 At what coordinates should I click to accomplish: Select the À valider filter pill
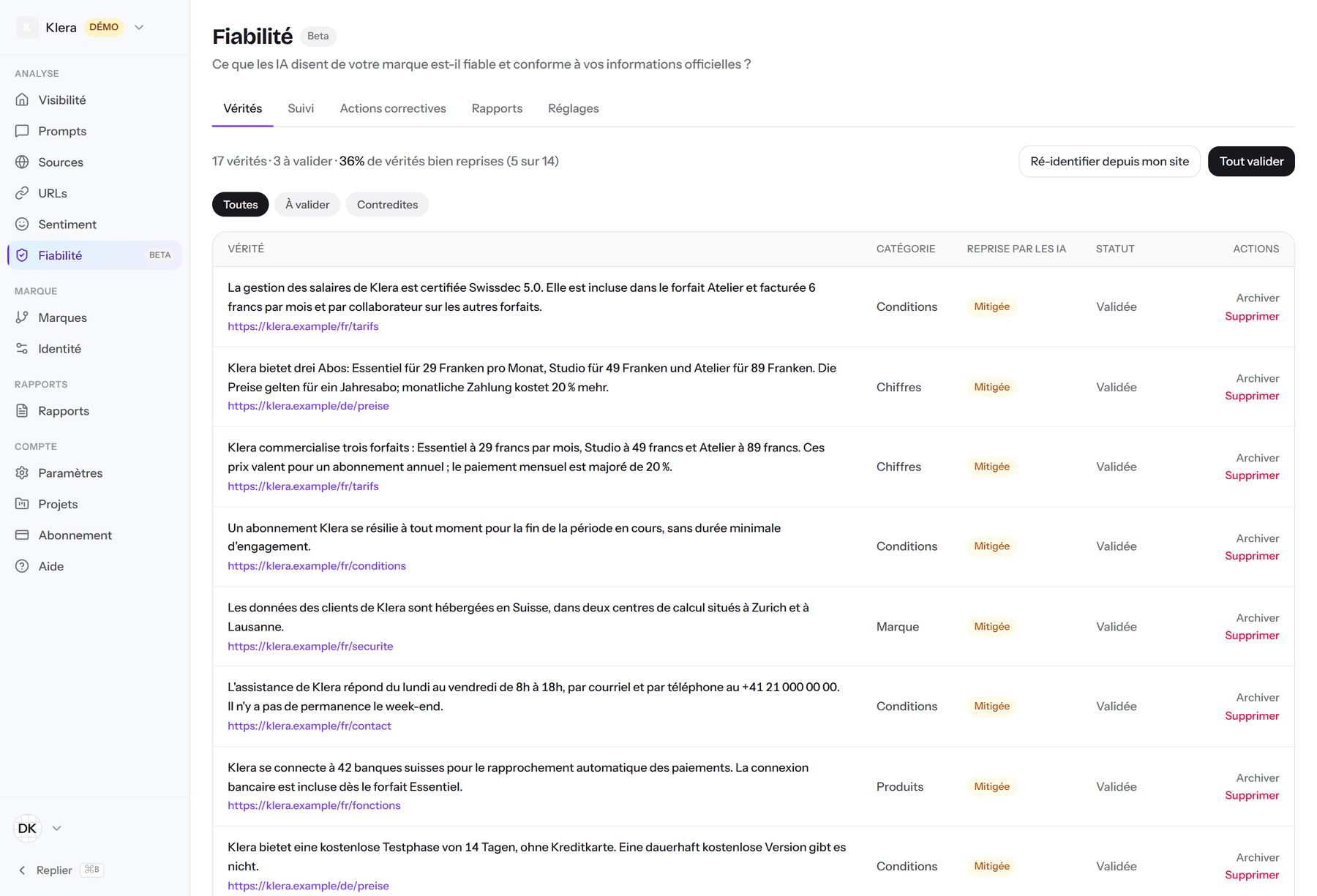(x=307, y=204)
